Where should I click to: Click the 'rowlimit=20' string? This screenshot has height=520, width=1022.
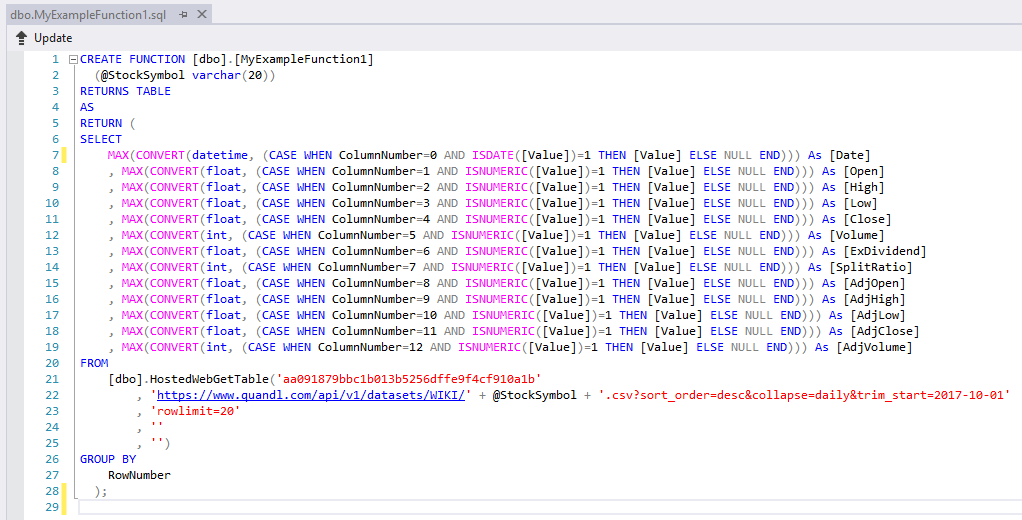pos(196,411)
